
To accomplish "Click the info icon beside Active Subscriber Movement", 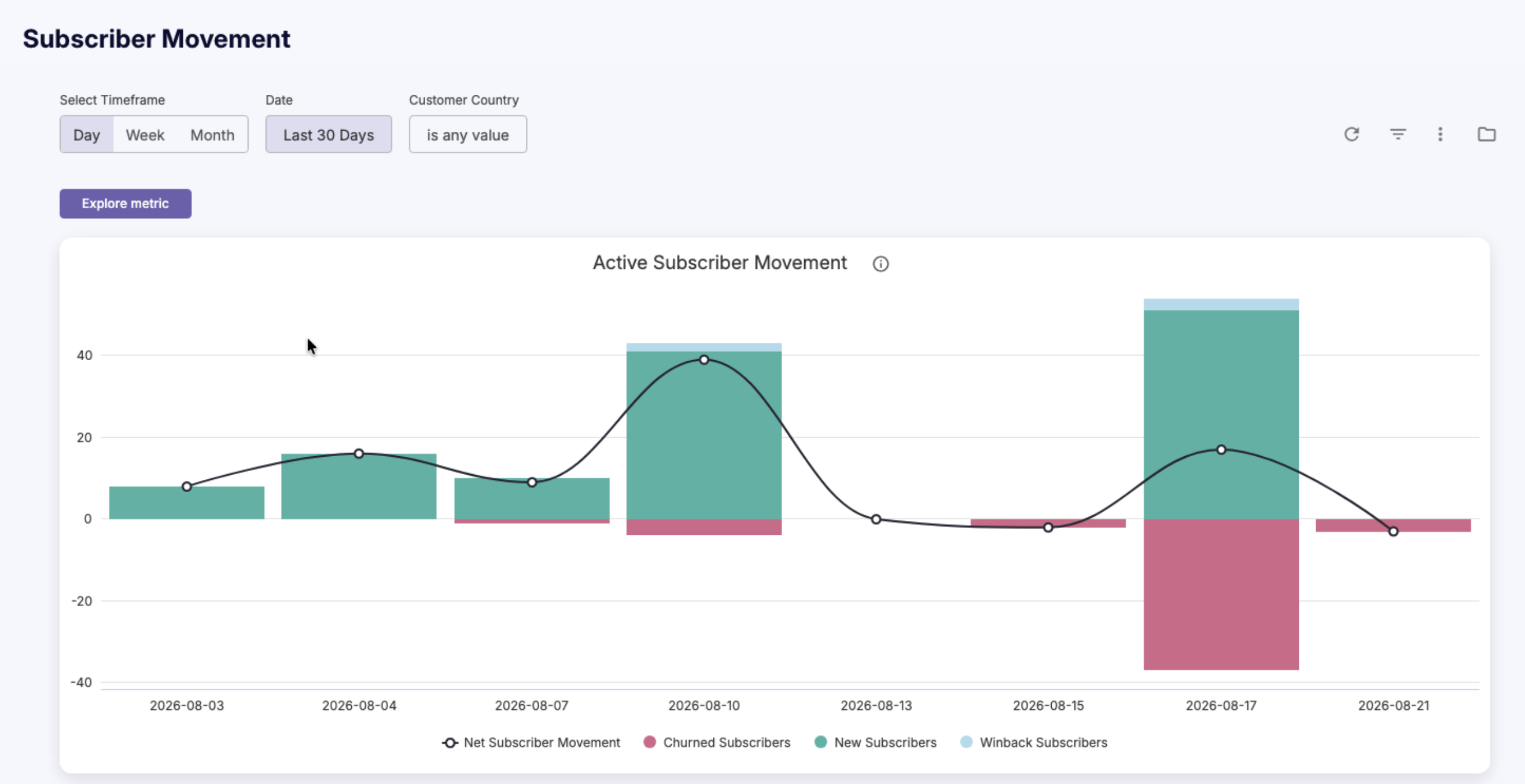I will click(x=881, y=264).
